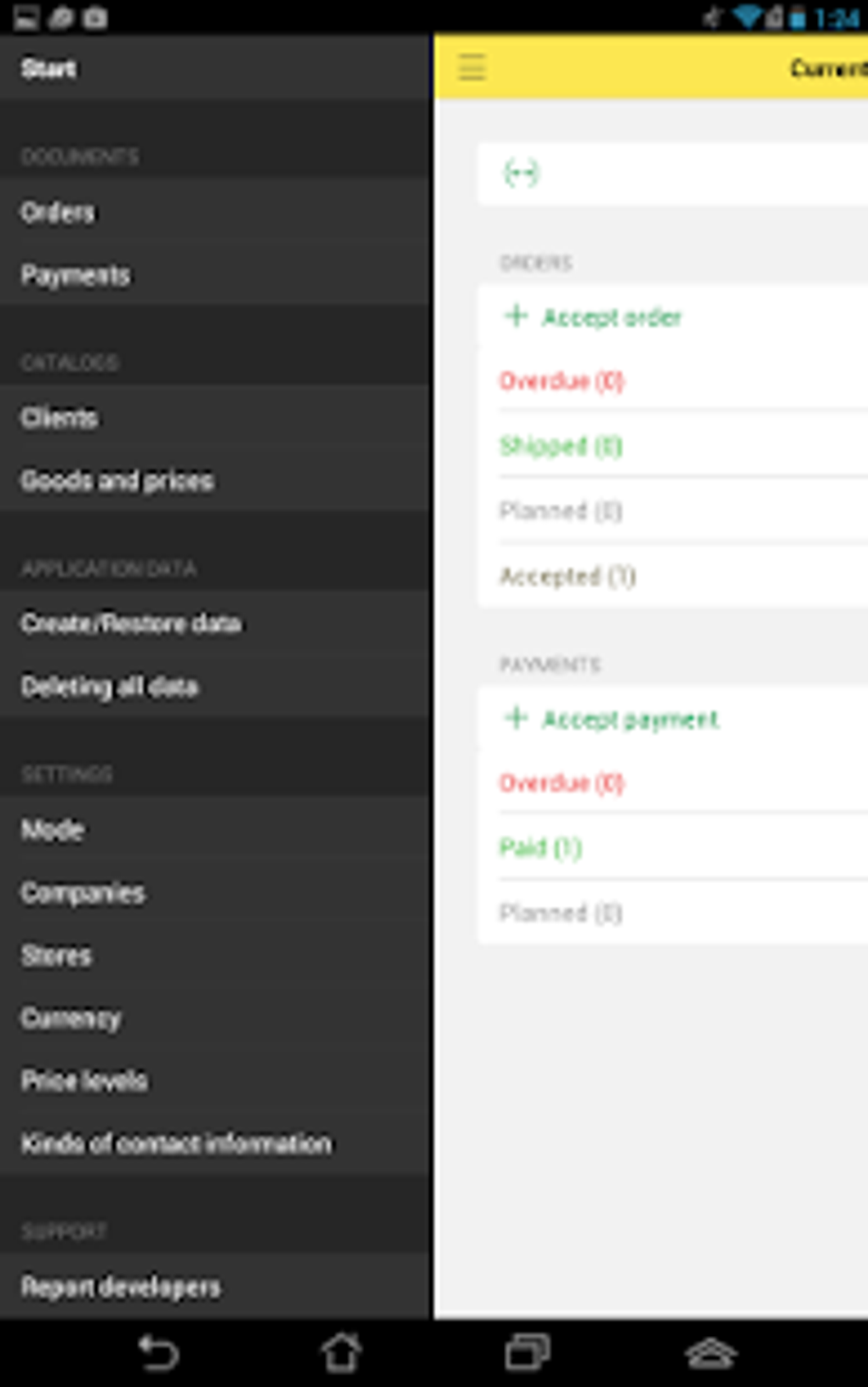Open Orders in the side menu

(58, 212)
